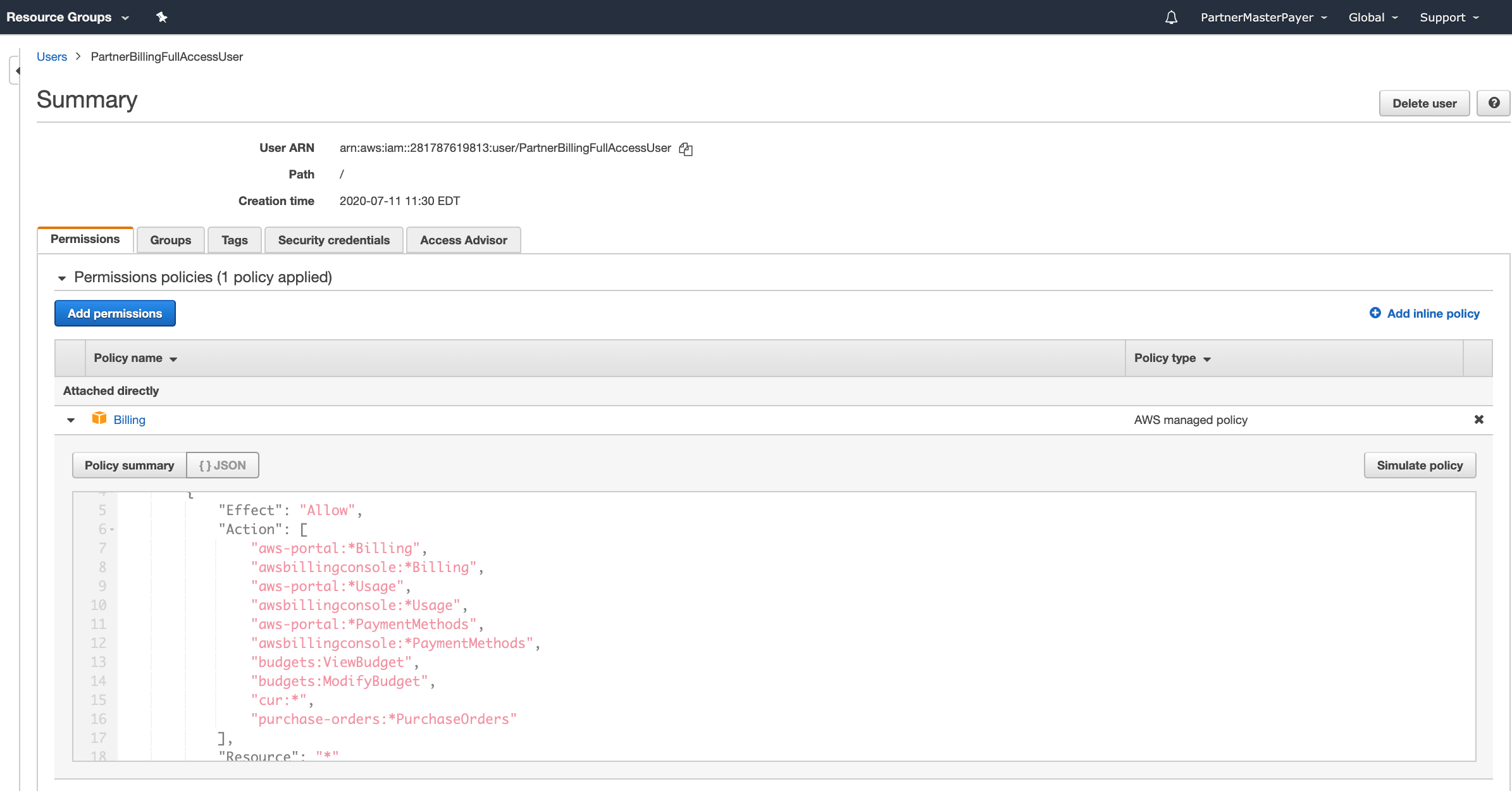1512x791 pixels.
Task: Open the PartnerMasterPayer account menu
Action: point(1263,17)
